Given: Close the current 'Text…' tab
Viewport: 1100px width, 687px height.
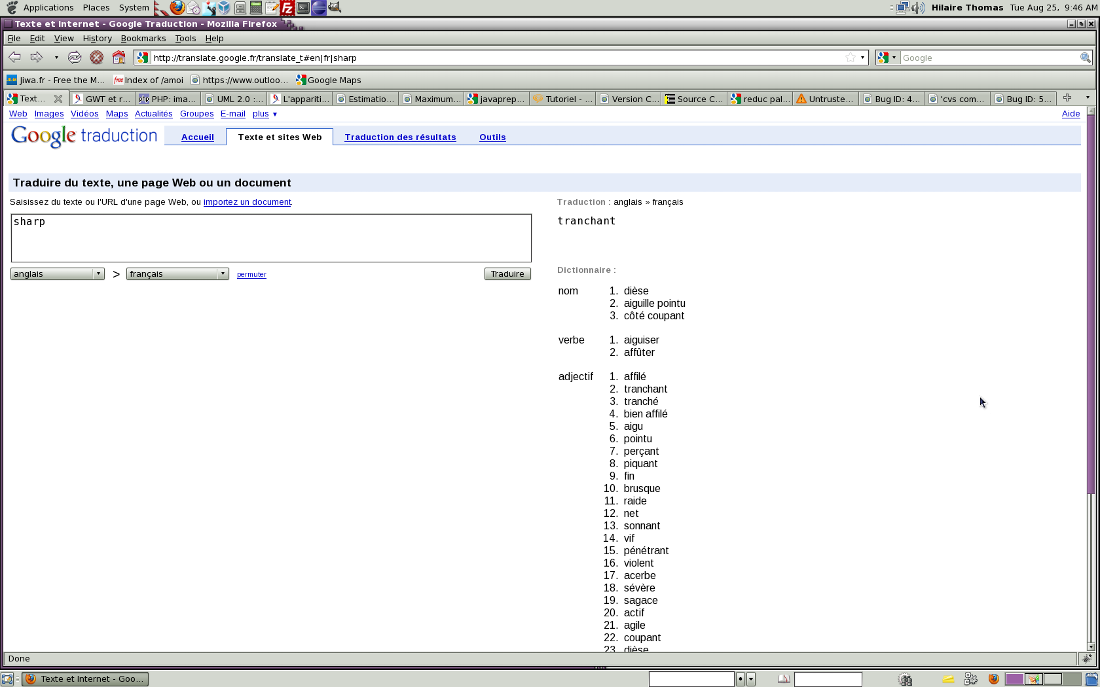Looking at the screenshot, I should (58, 99).
